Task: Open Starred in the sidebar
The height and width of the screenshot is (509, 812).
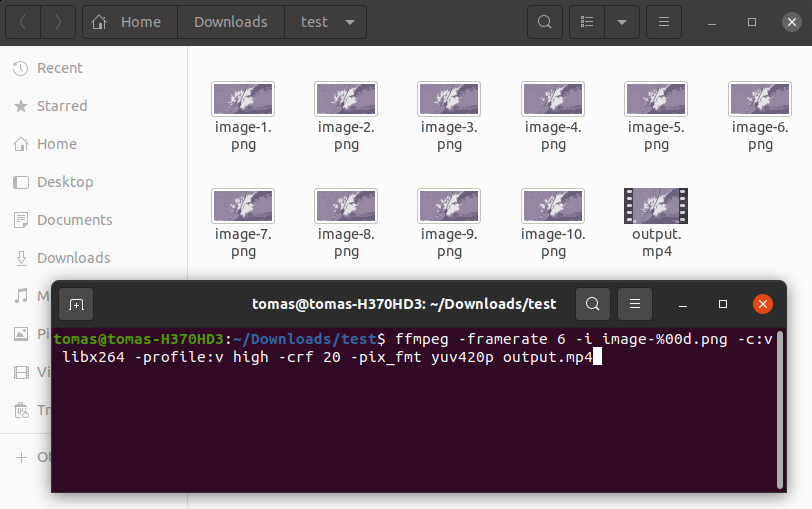Action: coord(93,106)
